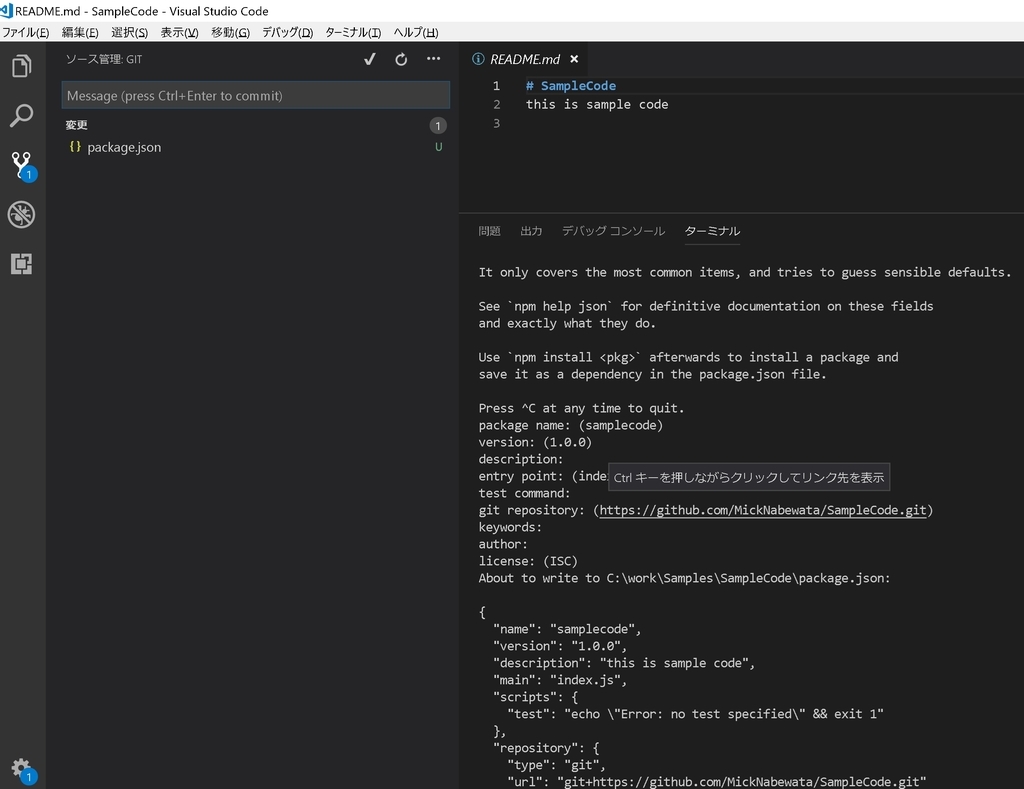Open source control more actions ellipsis
This screenshot has height=789, width=1024.
click(433, 59)
